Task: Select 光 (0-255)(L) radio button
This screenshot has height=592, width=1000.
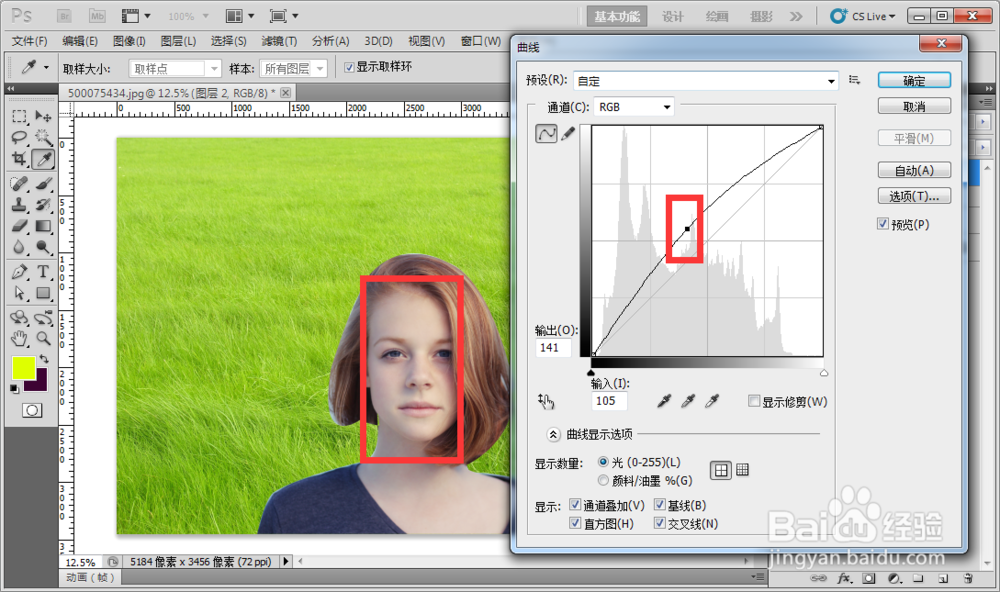Action: tap(603, 461)
